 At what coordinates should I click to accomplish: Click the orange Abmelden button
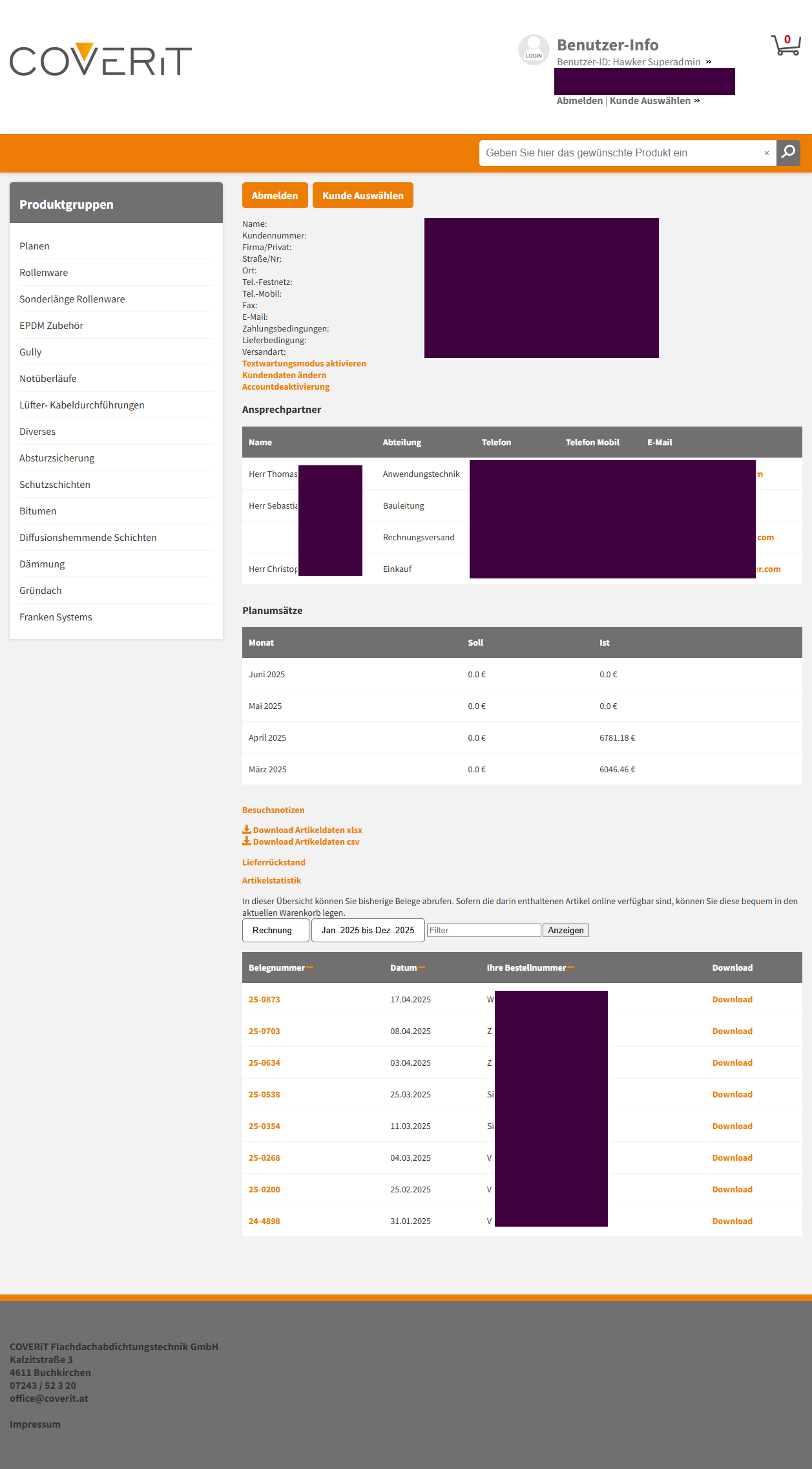pyautogui.click(x=275, y=195)
